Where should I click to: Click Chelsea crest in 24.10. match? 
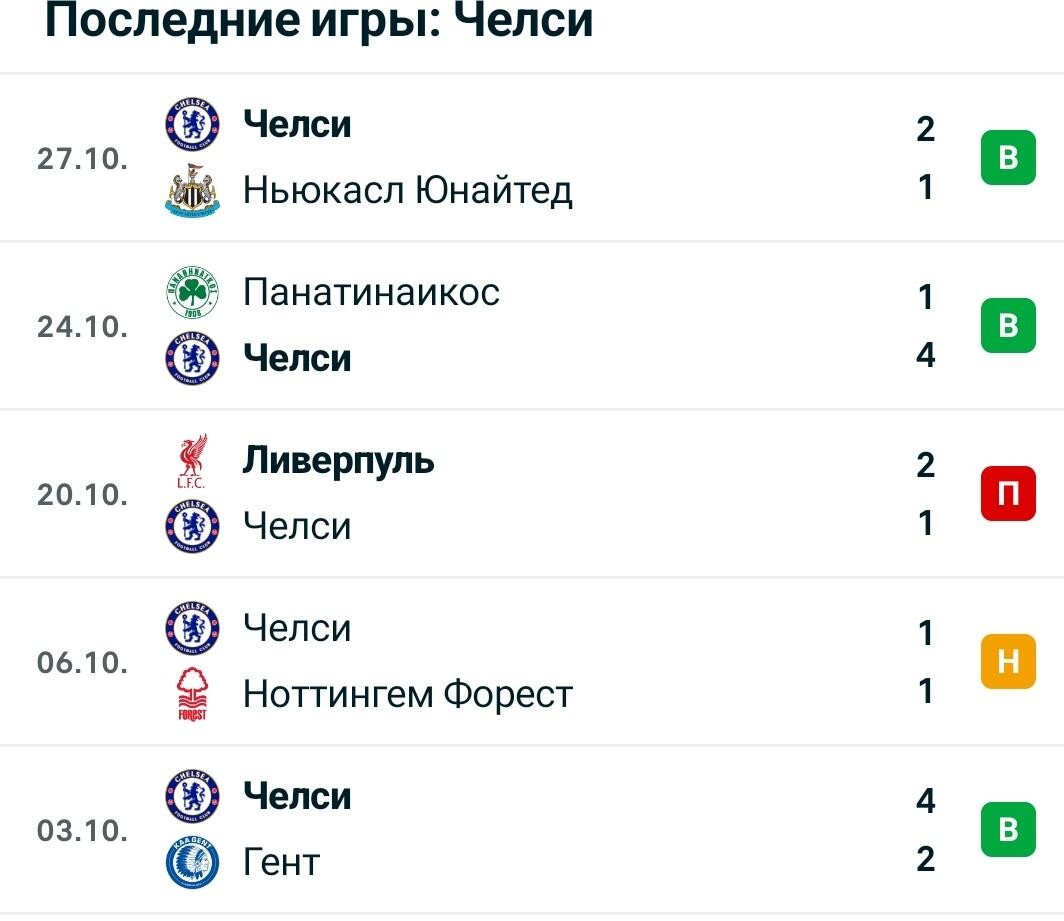pos(193,358)
